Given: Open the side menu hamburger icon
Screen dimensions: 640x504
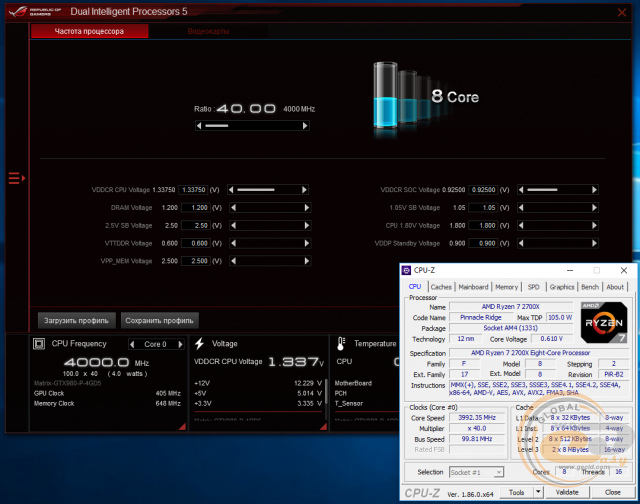Looking at the screenshot, I should pos(17,178).
